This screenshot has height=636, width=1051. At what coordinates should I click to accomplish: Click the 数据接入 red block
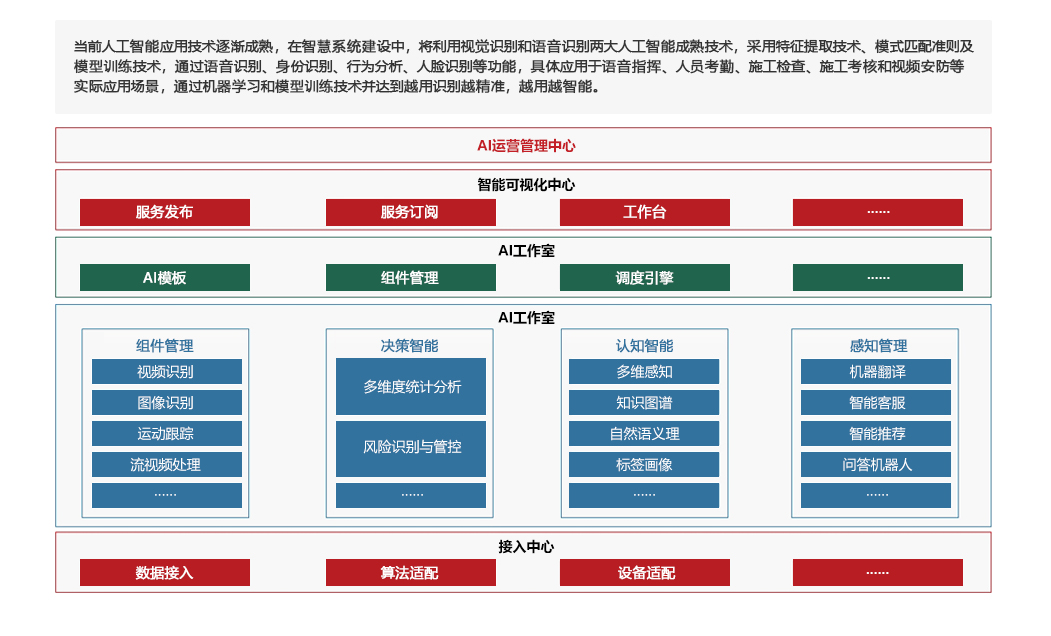(x=165, y=573)
